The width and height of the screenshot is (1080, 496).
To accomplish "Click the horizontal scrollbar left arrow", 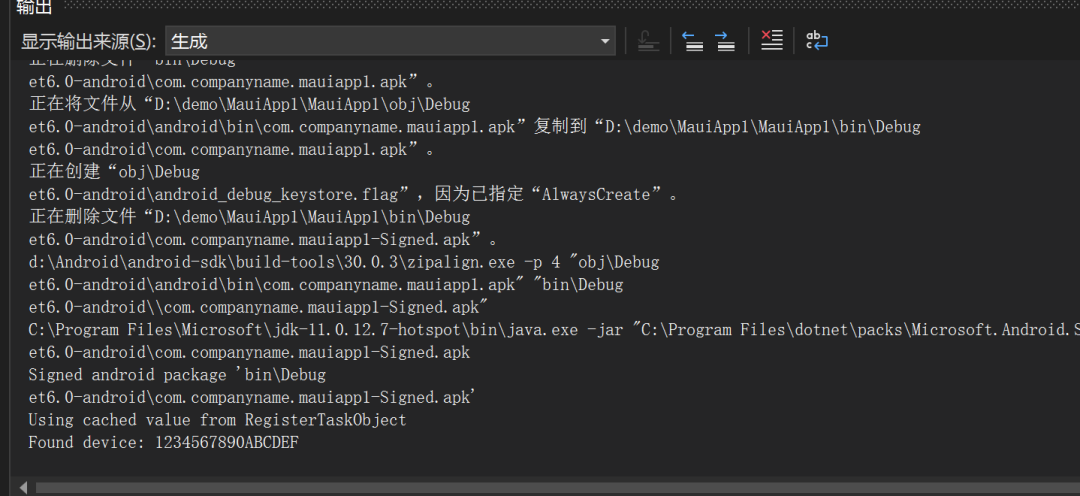I will coord(23,488).
